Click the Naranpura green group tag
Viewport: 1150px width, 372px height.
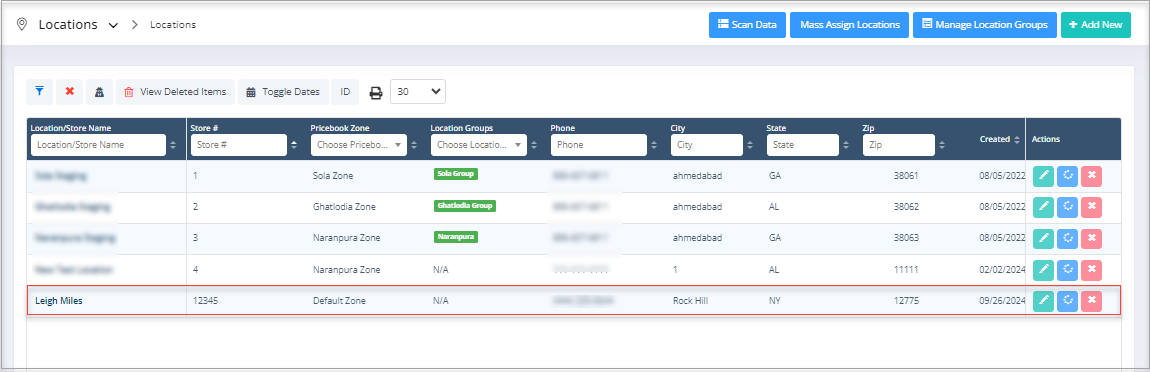point(455,236)
